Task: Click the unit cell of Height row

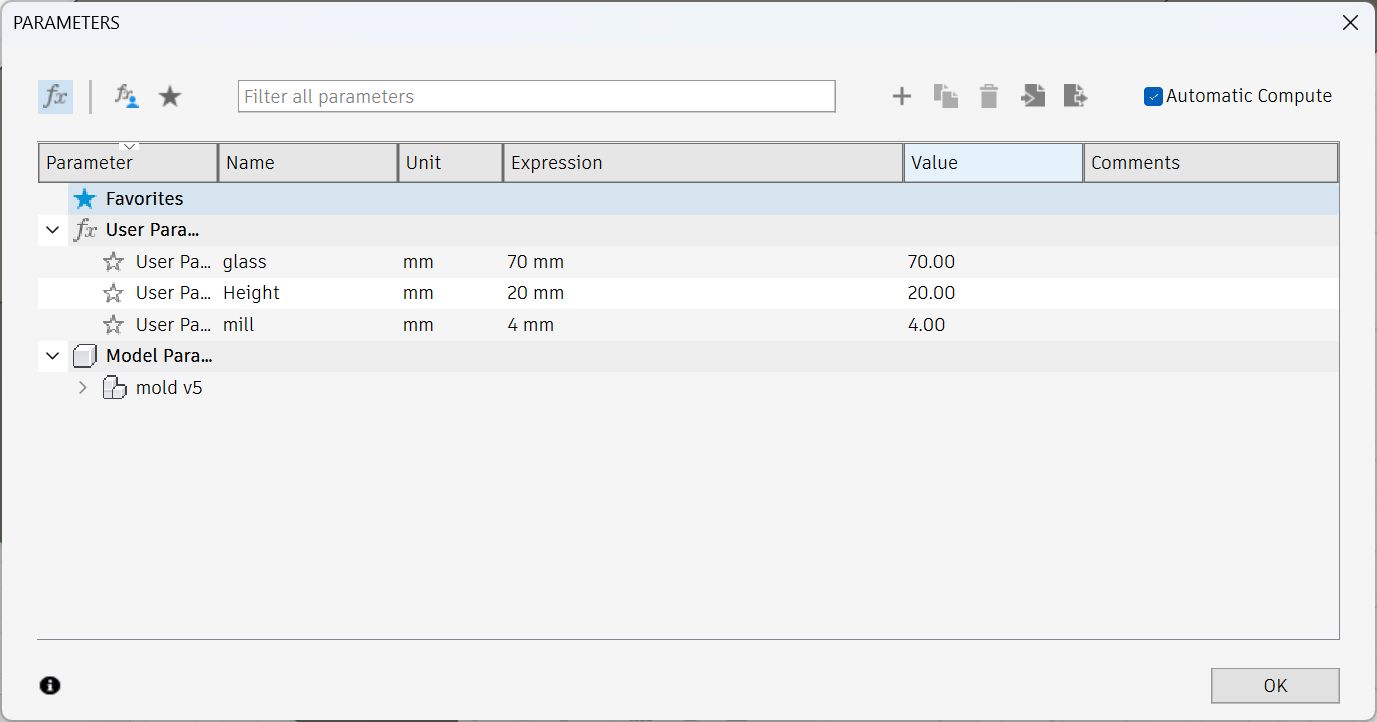Action: (418, 293)
